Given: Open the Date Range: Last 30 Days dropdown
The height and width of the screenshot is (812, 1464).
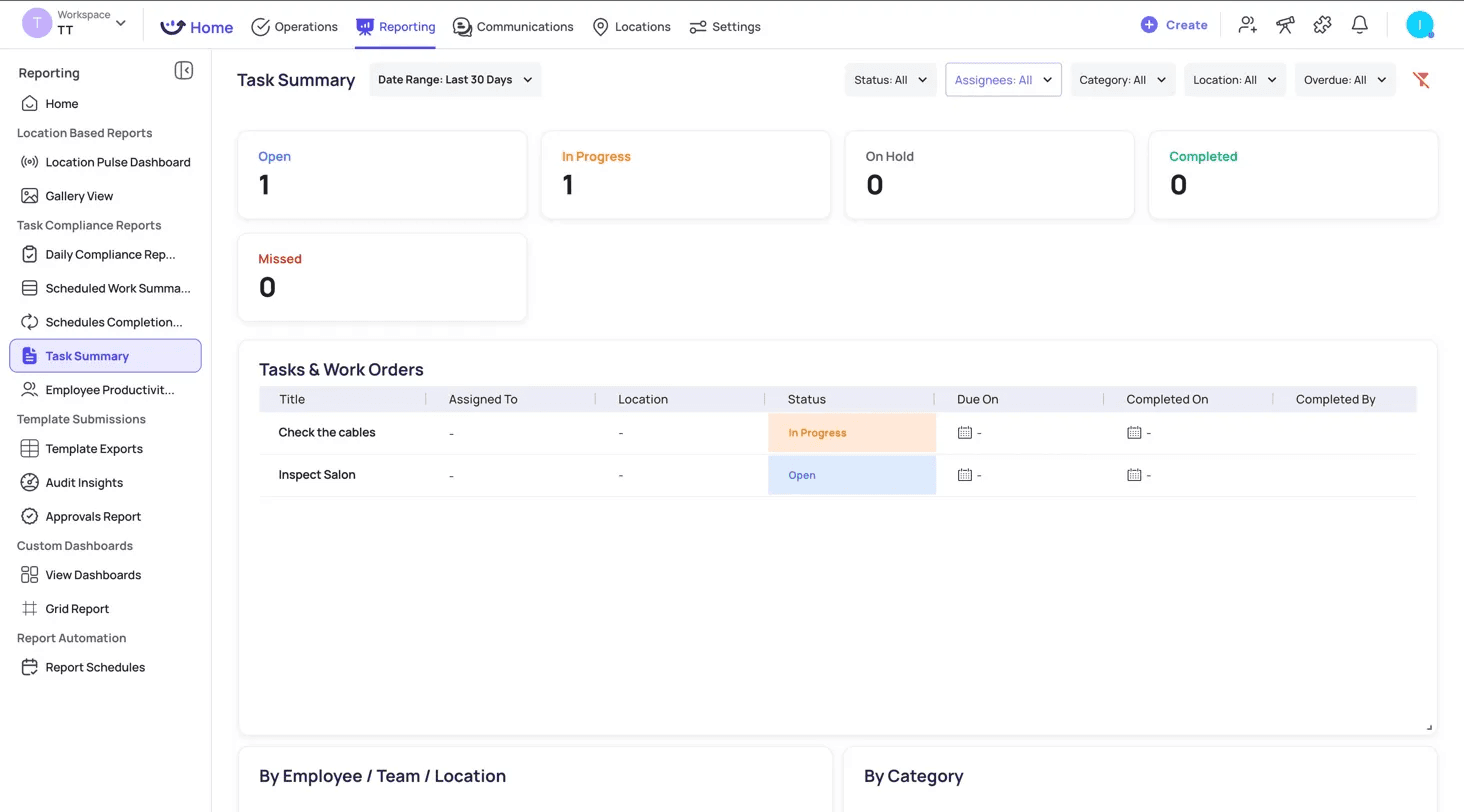Looking at the screenshot, I should 455,80.
